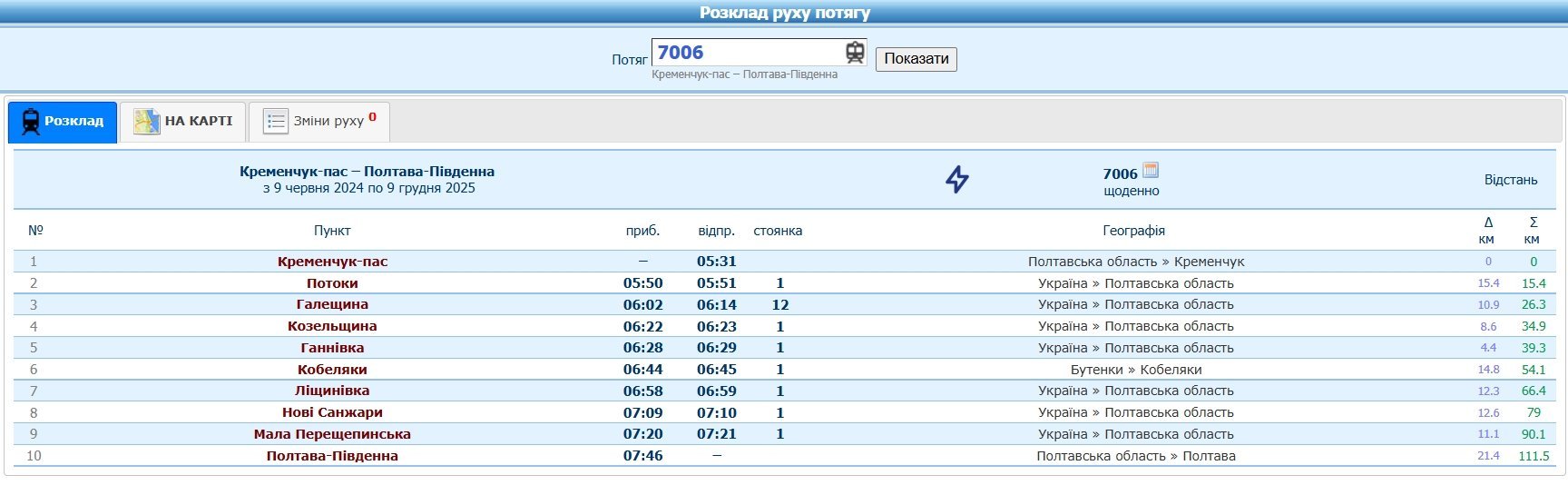Select the Галещина station
Screen dimensions: 1568x485
click(332, 304)
